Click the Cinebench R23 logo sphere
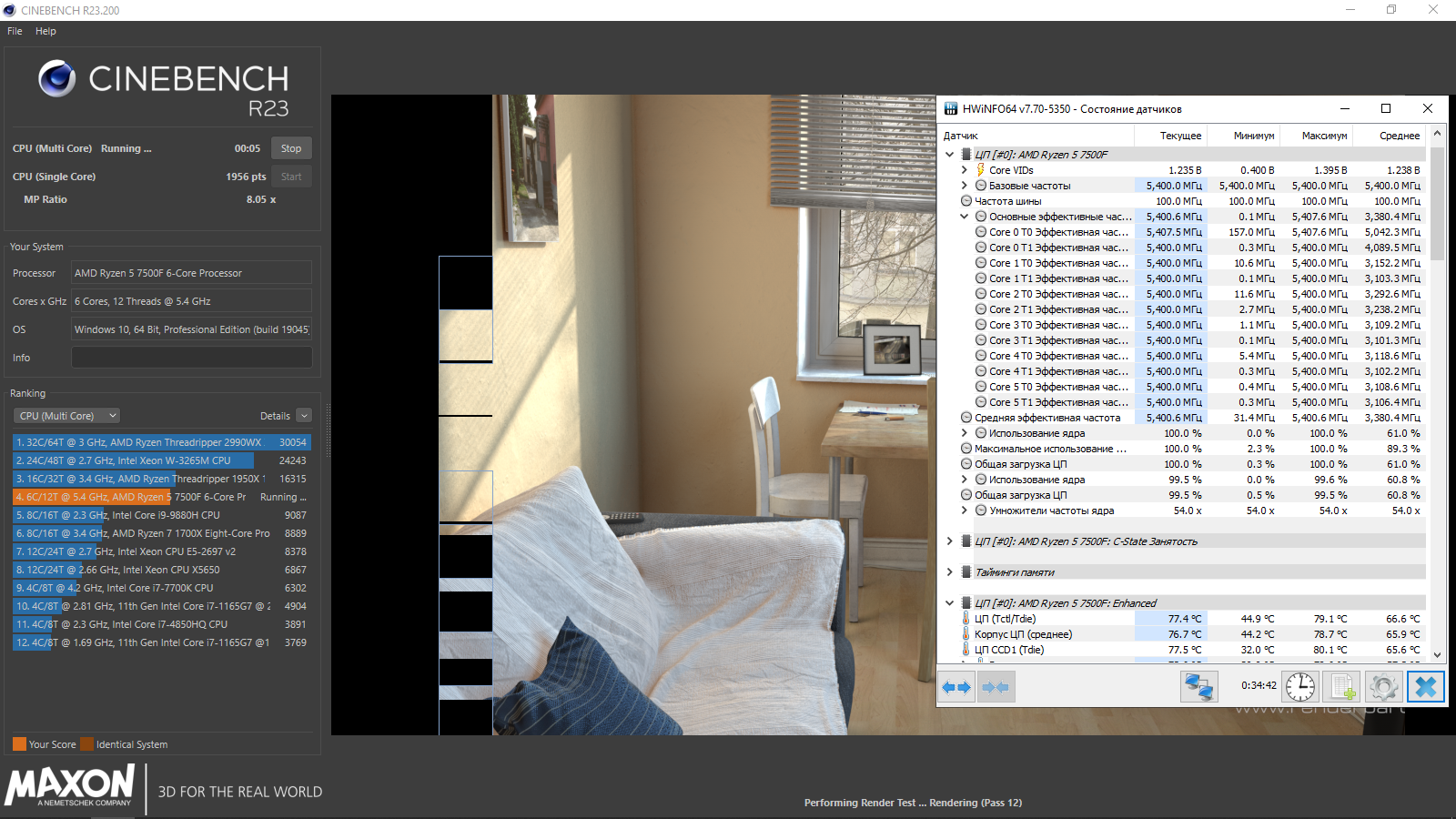The width and height of the screenshot is (1456, 819). [57, 79]
